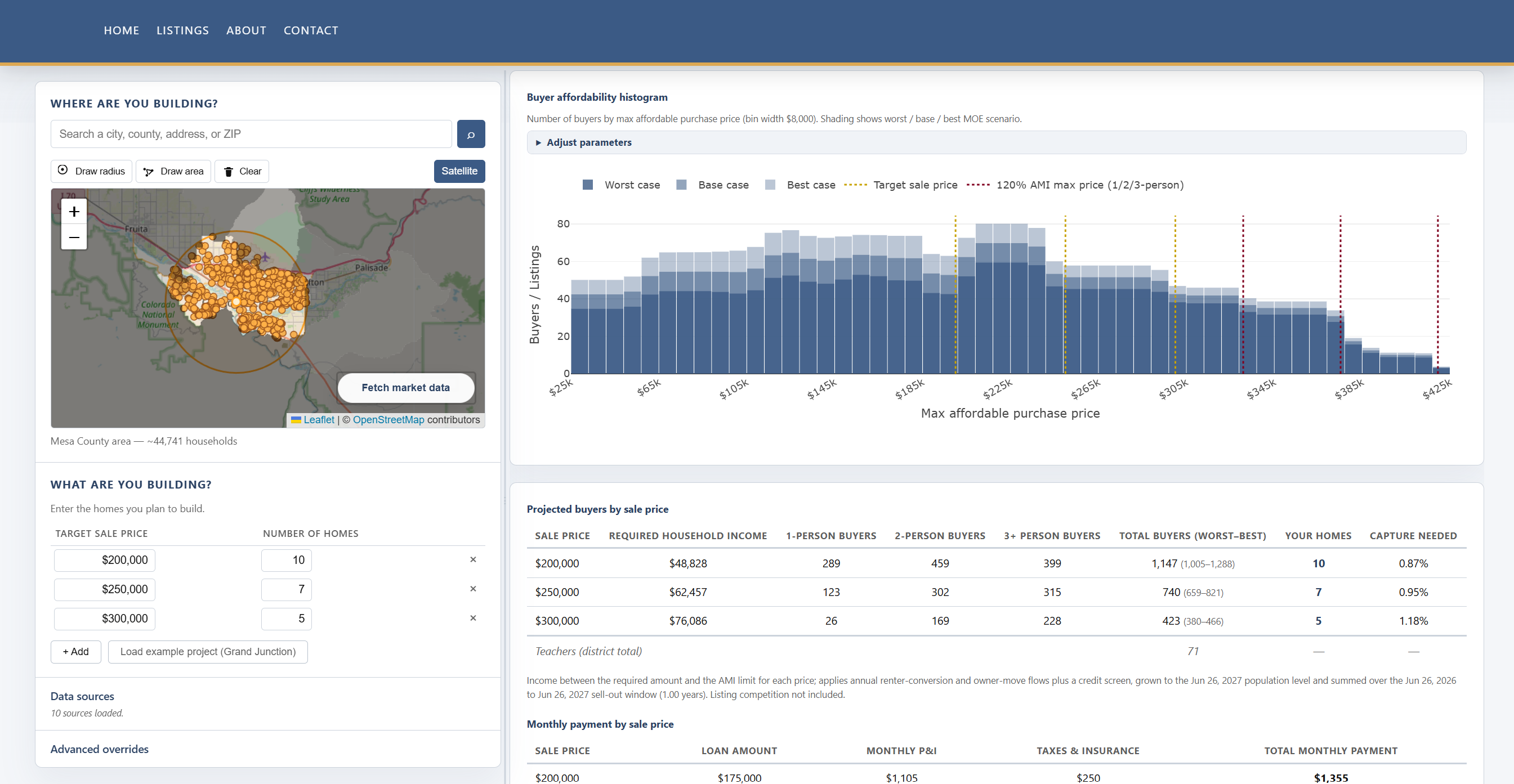
Task: Load example project Grand Junction
Action: pyautogui.click(x=208, y=652)
